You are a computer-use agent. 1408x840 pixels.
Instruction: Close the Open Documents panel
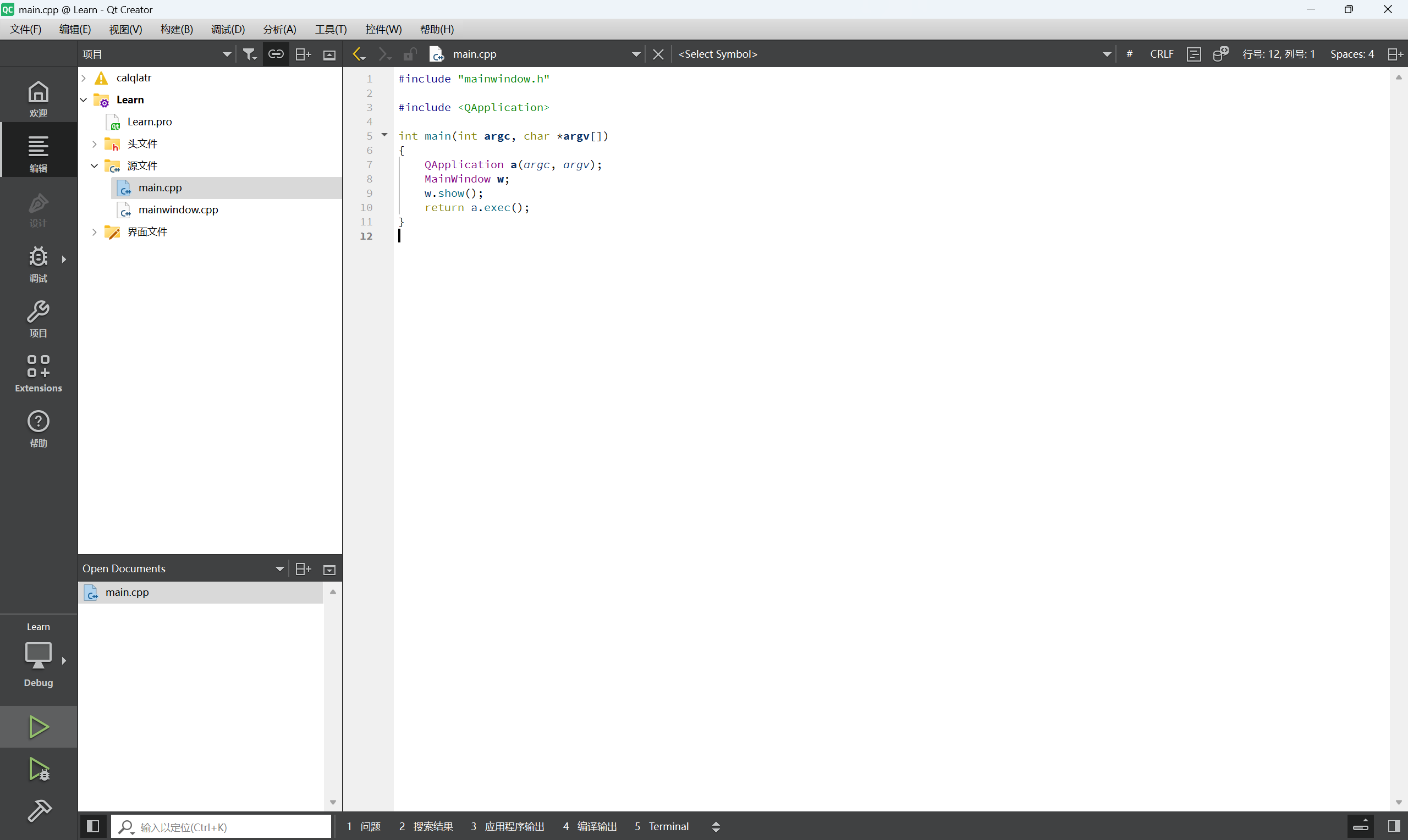tap(329, 569)
